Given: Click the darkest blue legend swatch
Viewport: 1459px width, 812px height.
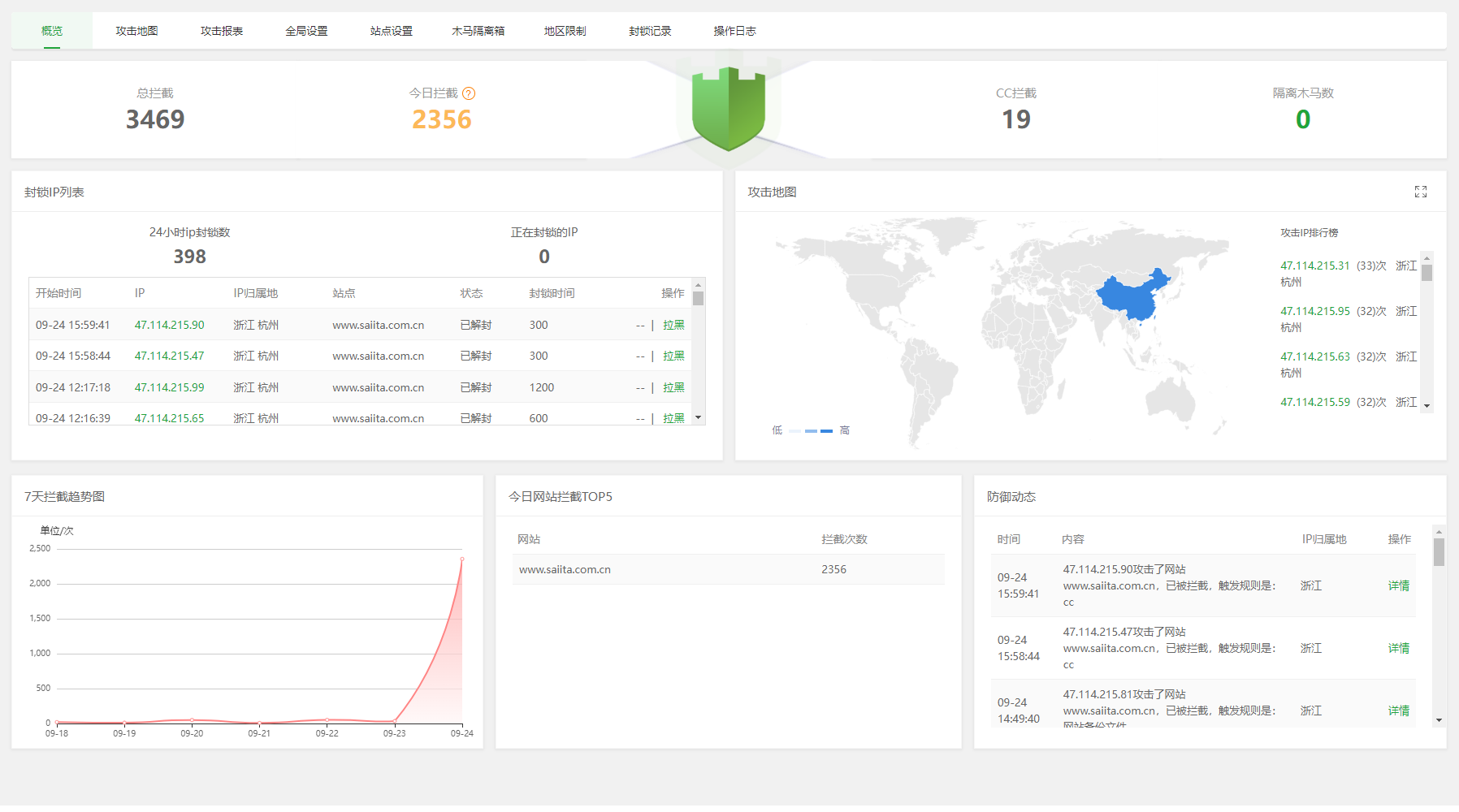Looking at the screenshot, I should click(x=826, y=430).
